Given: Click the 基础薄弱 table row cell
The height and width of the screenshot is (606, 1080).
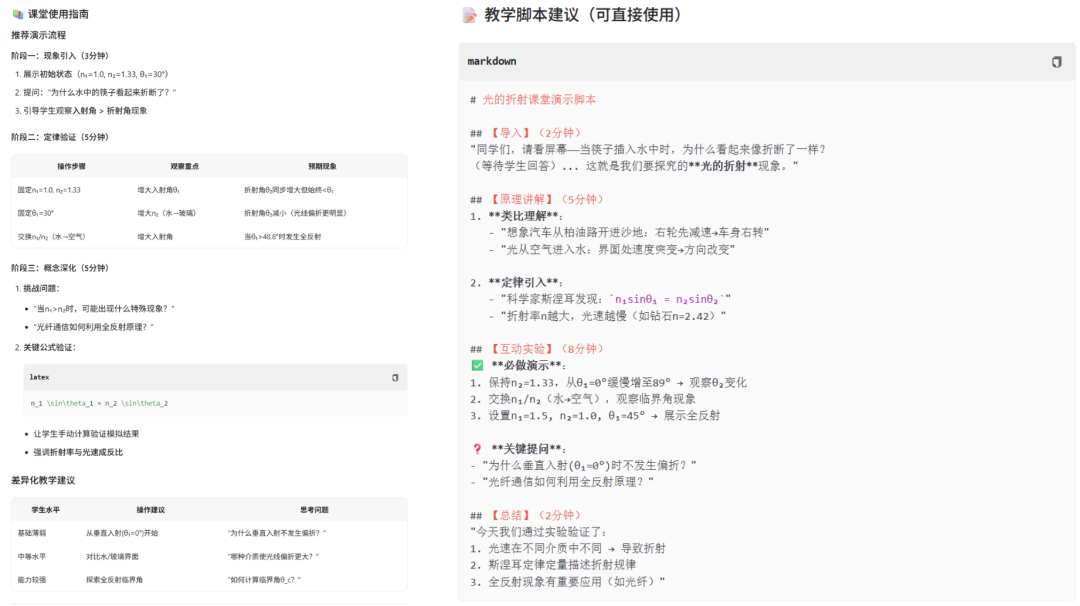Looking at the screenshot, I should tap(32, 533).
